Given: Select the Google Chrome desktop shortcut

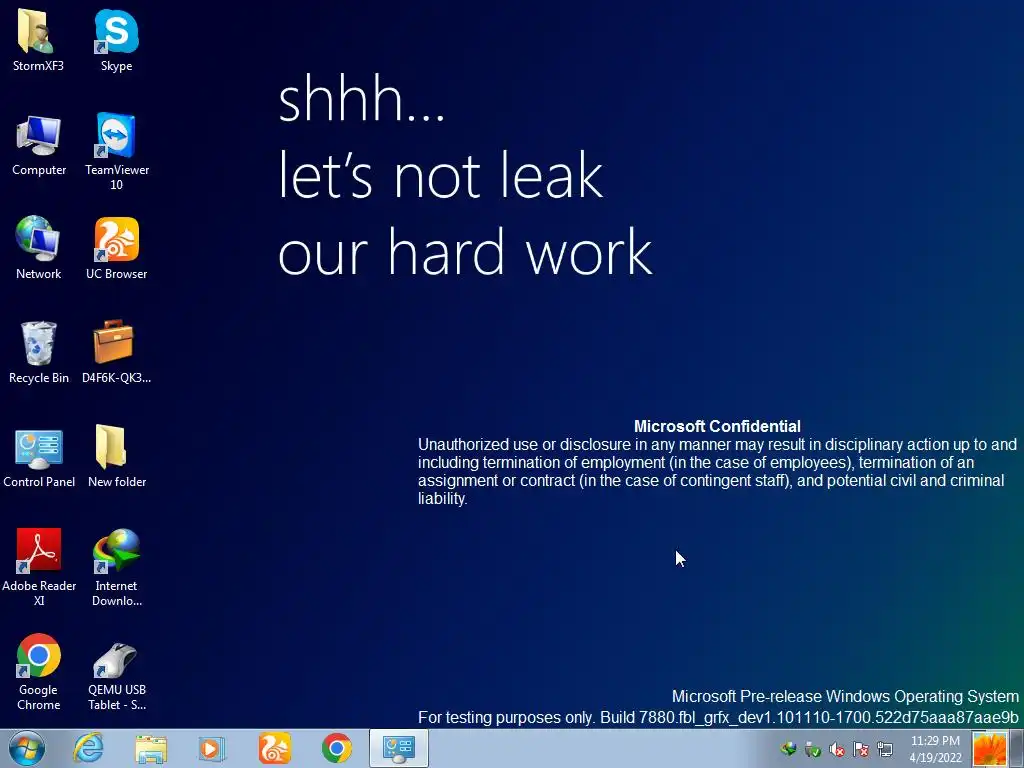Looking at the screenshot, I should [x=39, y=671].
